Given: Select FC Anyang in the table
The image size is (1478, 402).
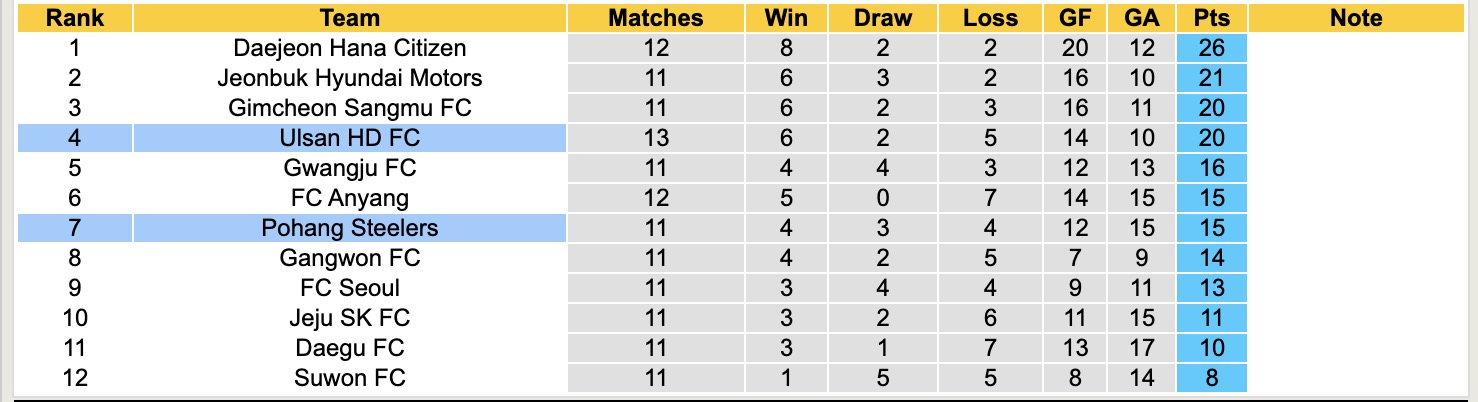Looking at the screenshot, I should 350,198.
